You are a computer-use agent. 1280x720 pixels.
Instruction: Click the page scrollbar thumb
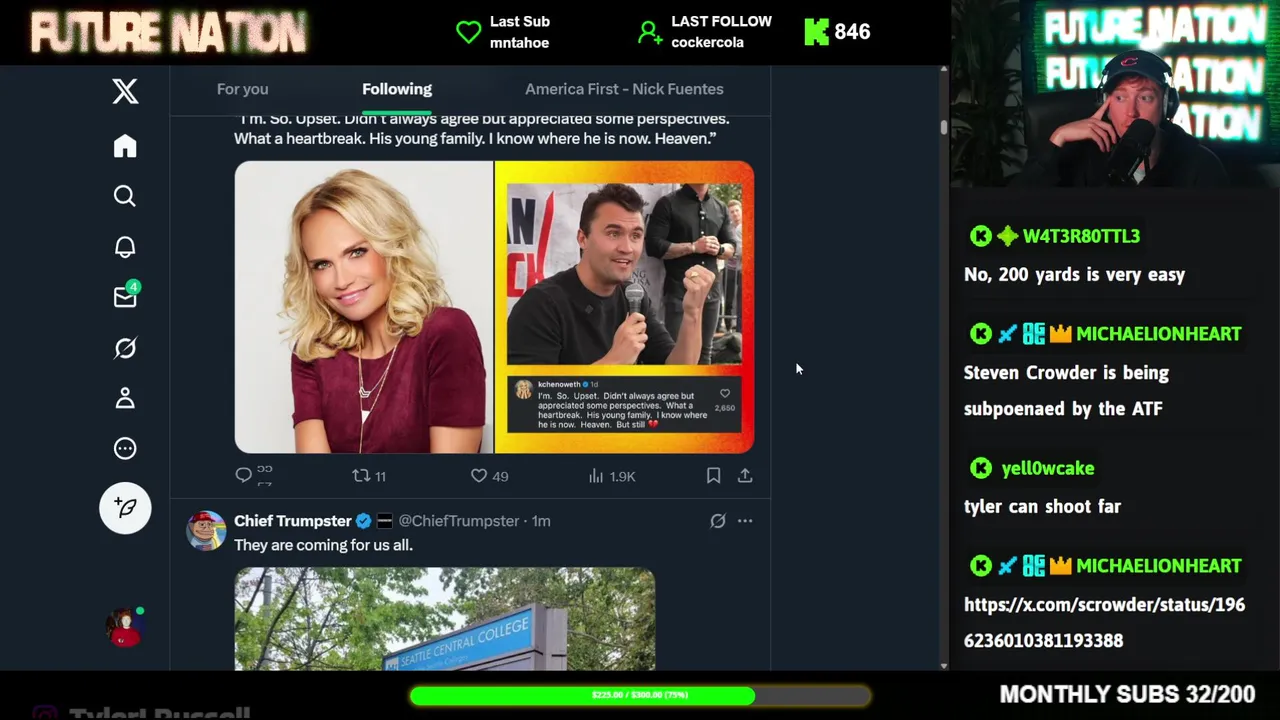coord(942,128)
